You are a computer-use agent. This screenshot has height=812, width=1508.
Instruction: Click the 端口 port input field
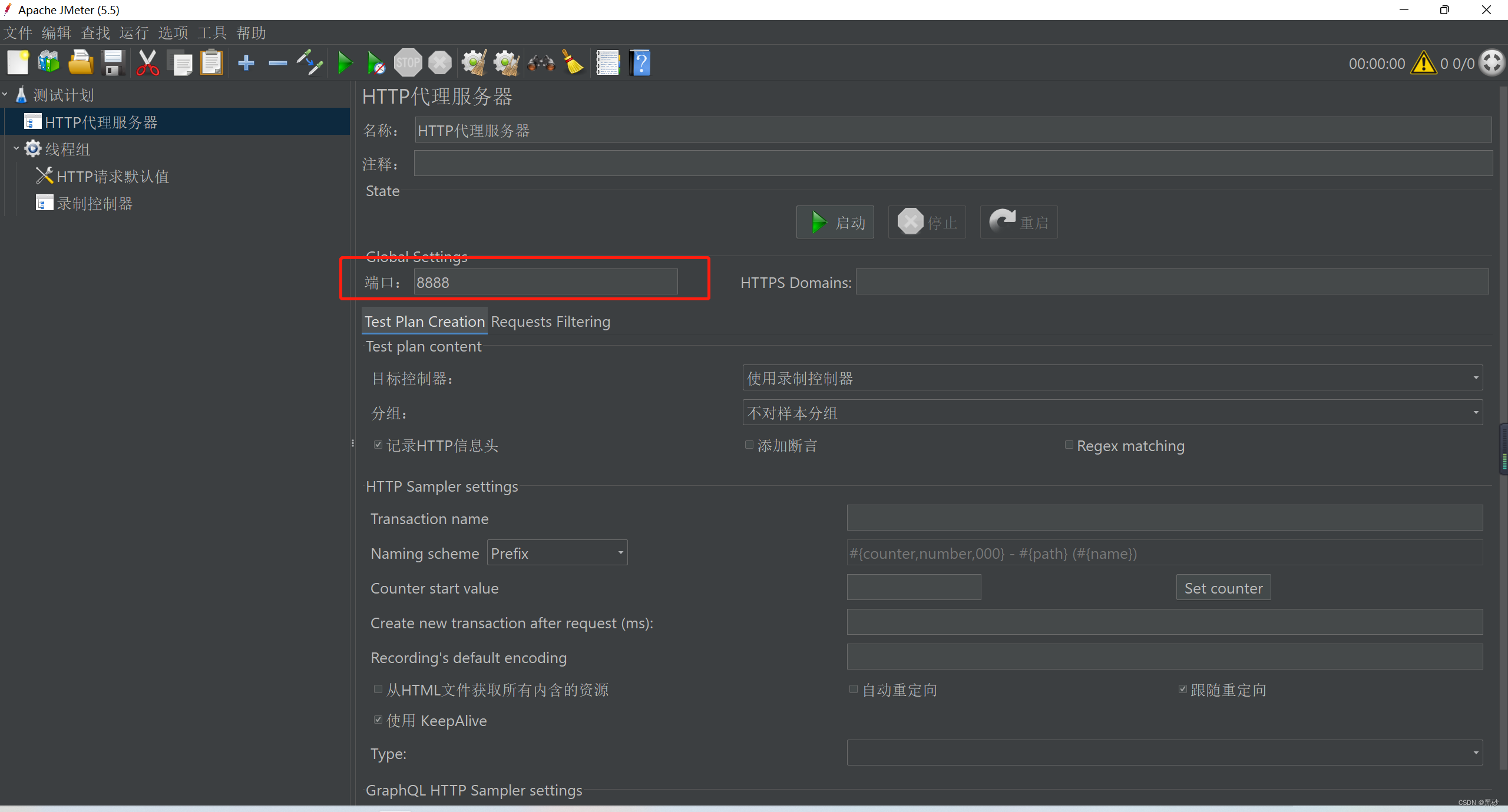(x=545, y=283)
